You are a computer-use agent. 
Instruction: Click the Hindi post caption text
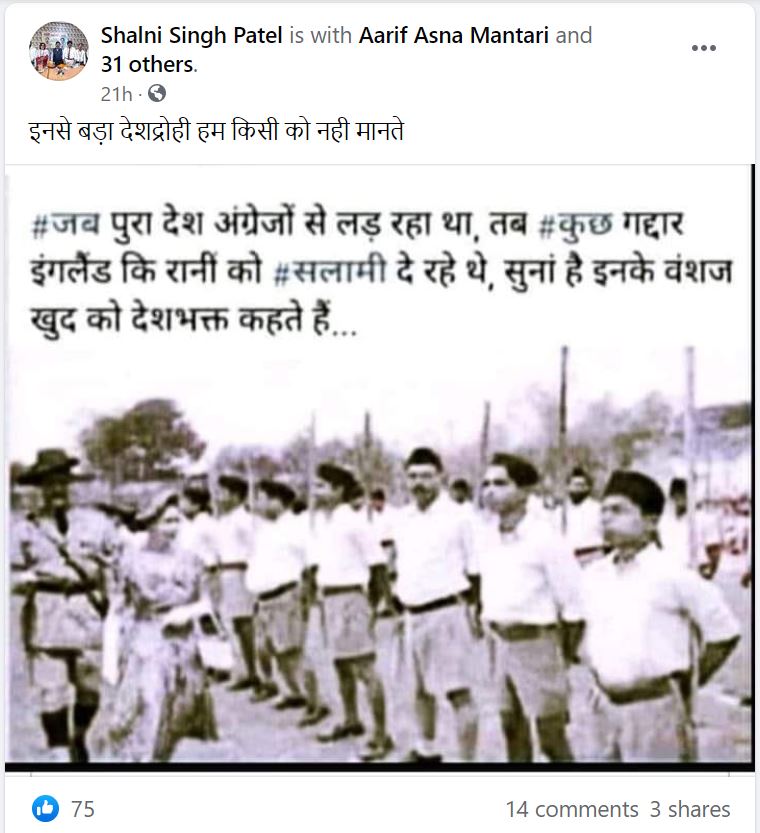(x=216, y=131)
